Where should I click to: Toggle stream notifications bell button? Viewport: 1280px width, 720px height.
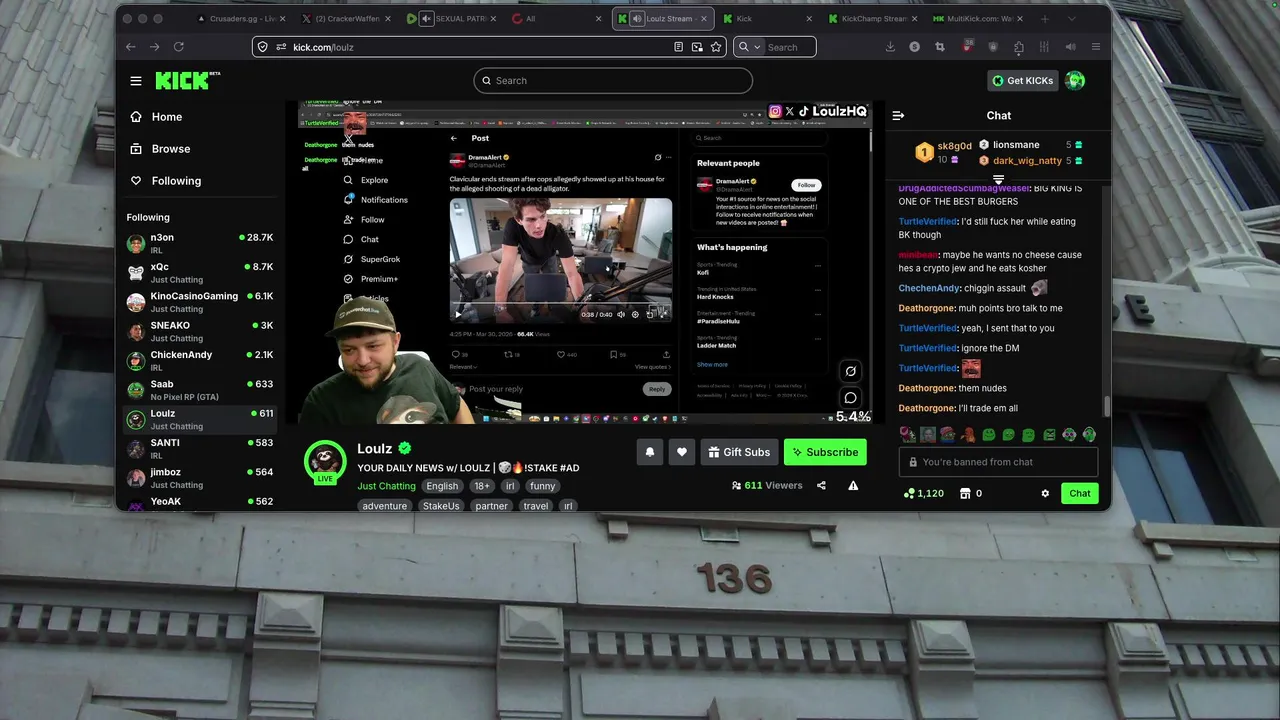click(x=650, y=452)
